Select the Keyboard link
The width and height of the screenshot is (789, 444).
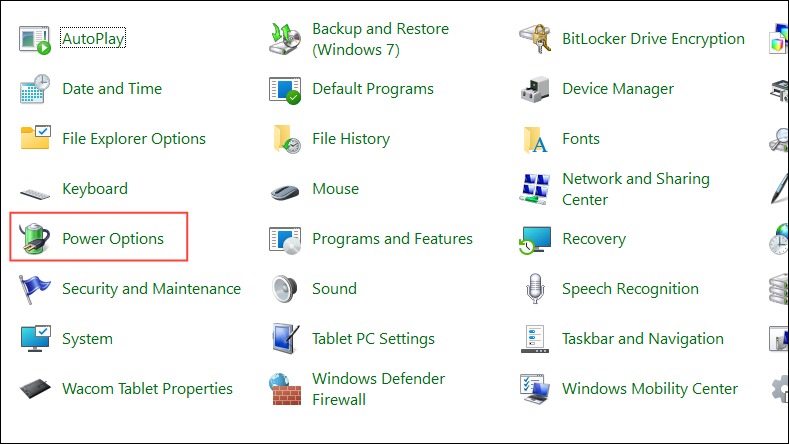point(95,189)
